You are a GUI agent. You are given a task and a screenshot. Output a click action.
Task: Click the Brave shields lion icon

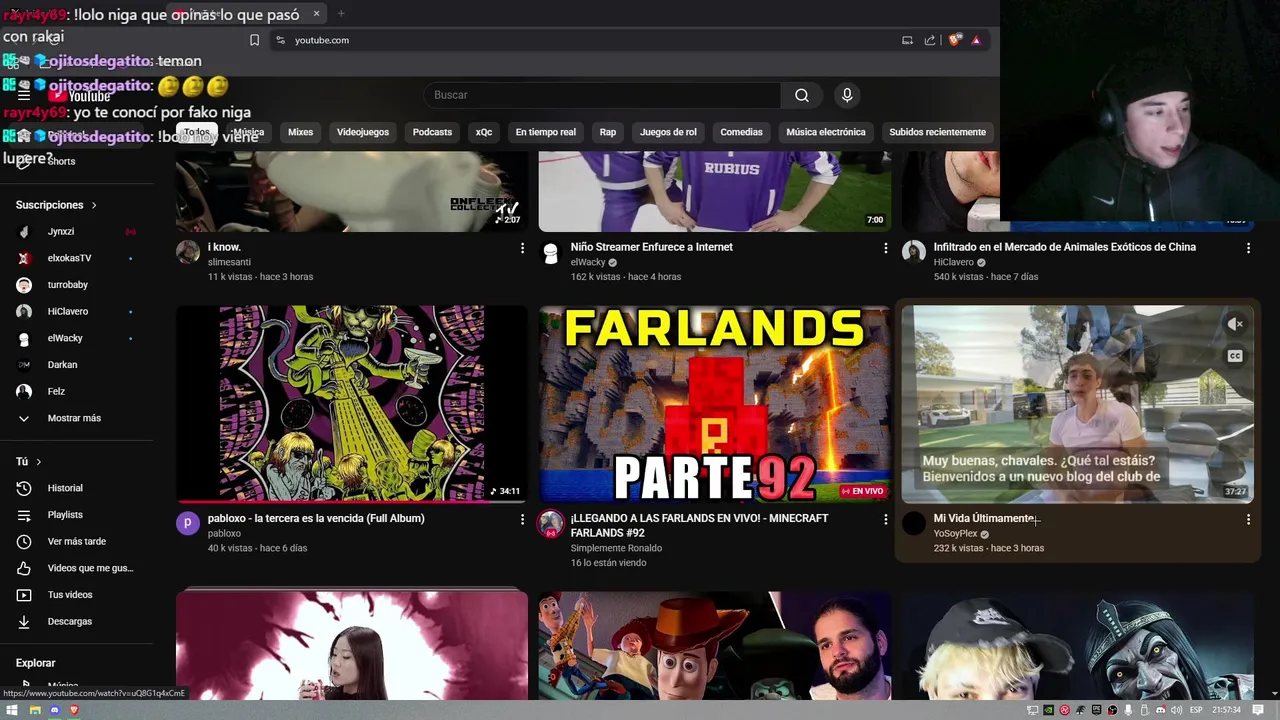[955, 40]
